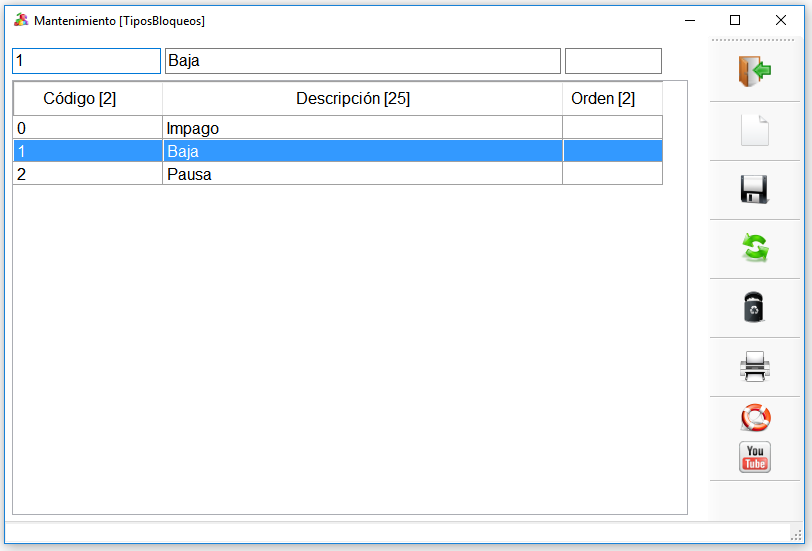
Task: Refresh data with green arrows icon
Action: pyautogui.click(x=755, y=248)
